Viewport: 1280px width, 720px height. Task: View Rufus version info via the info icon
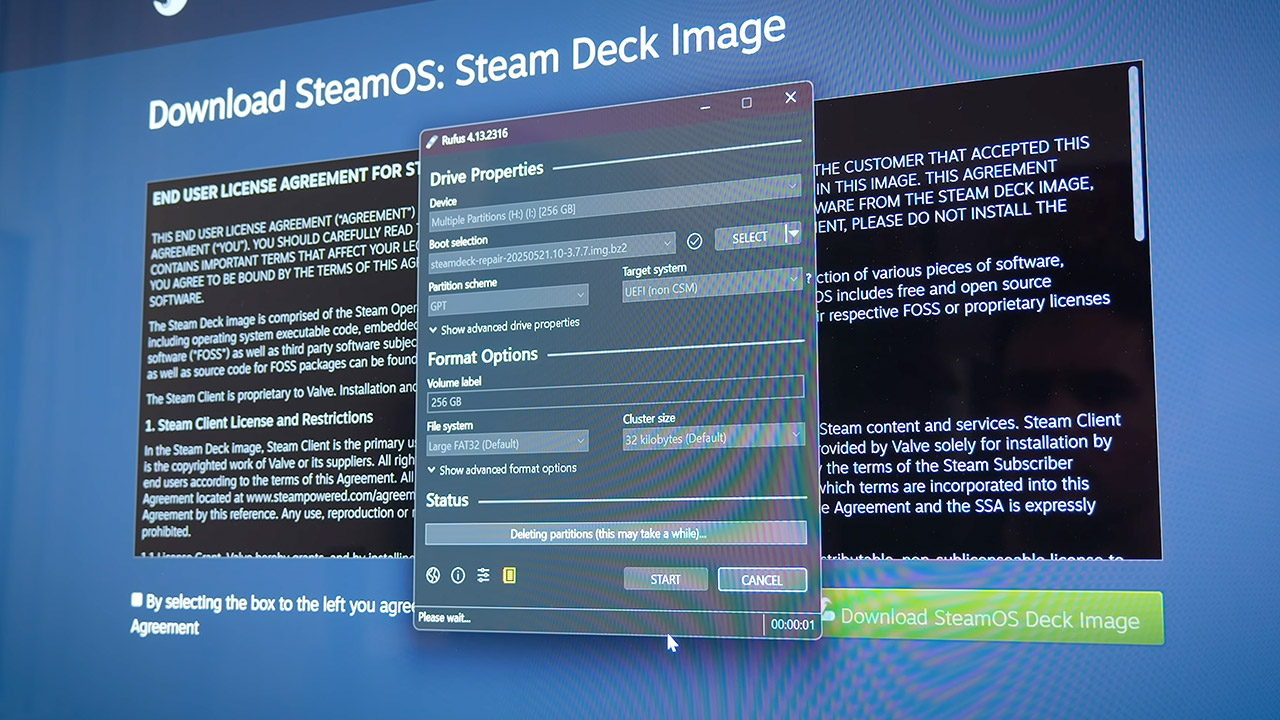tap(458, 575)
